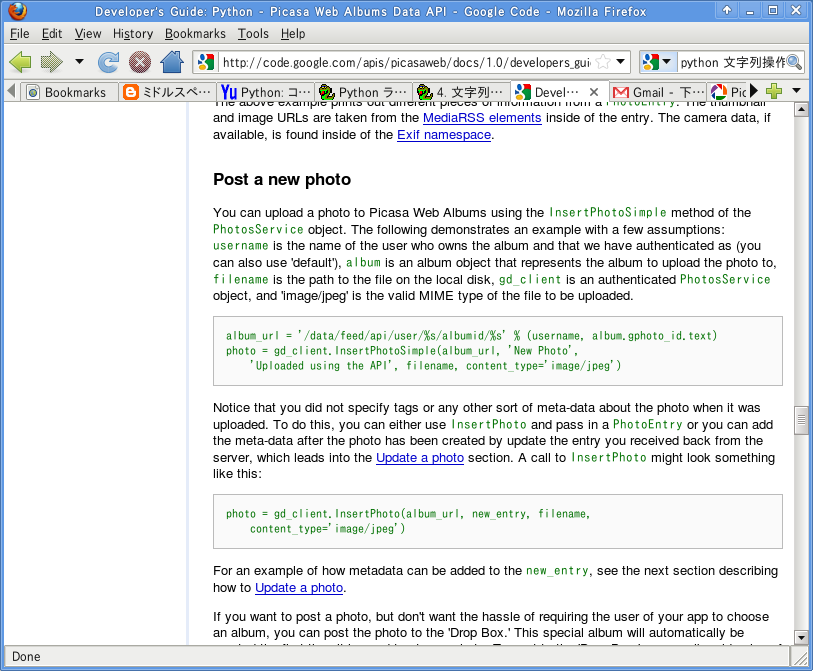Click the window resize grip corner
Viewport: 813px width, 671px height.
coord(800,658)
